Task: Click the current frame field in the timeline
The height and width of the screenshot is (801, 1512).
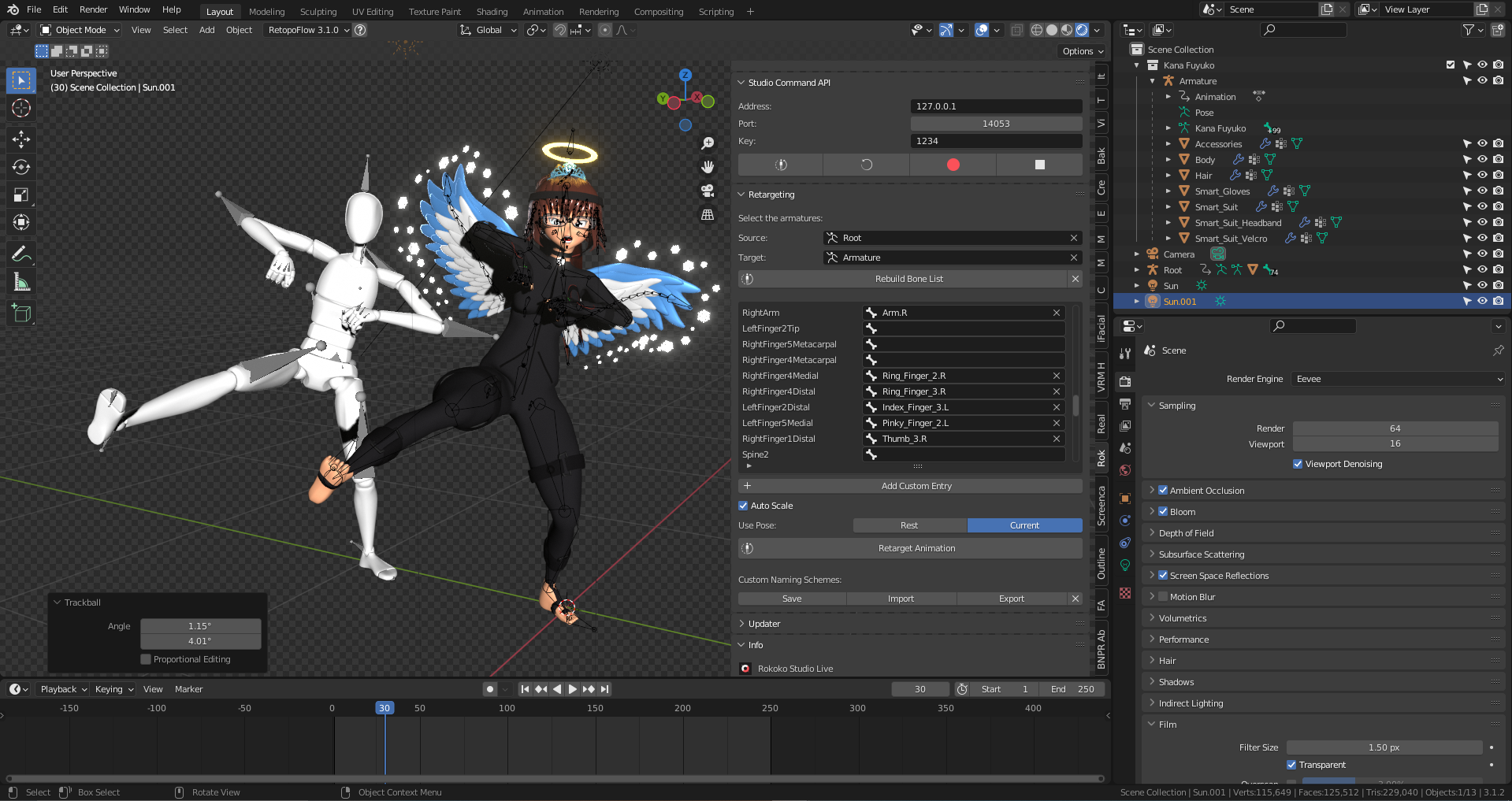Action: 919,688
